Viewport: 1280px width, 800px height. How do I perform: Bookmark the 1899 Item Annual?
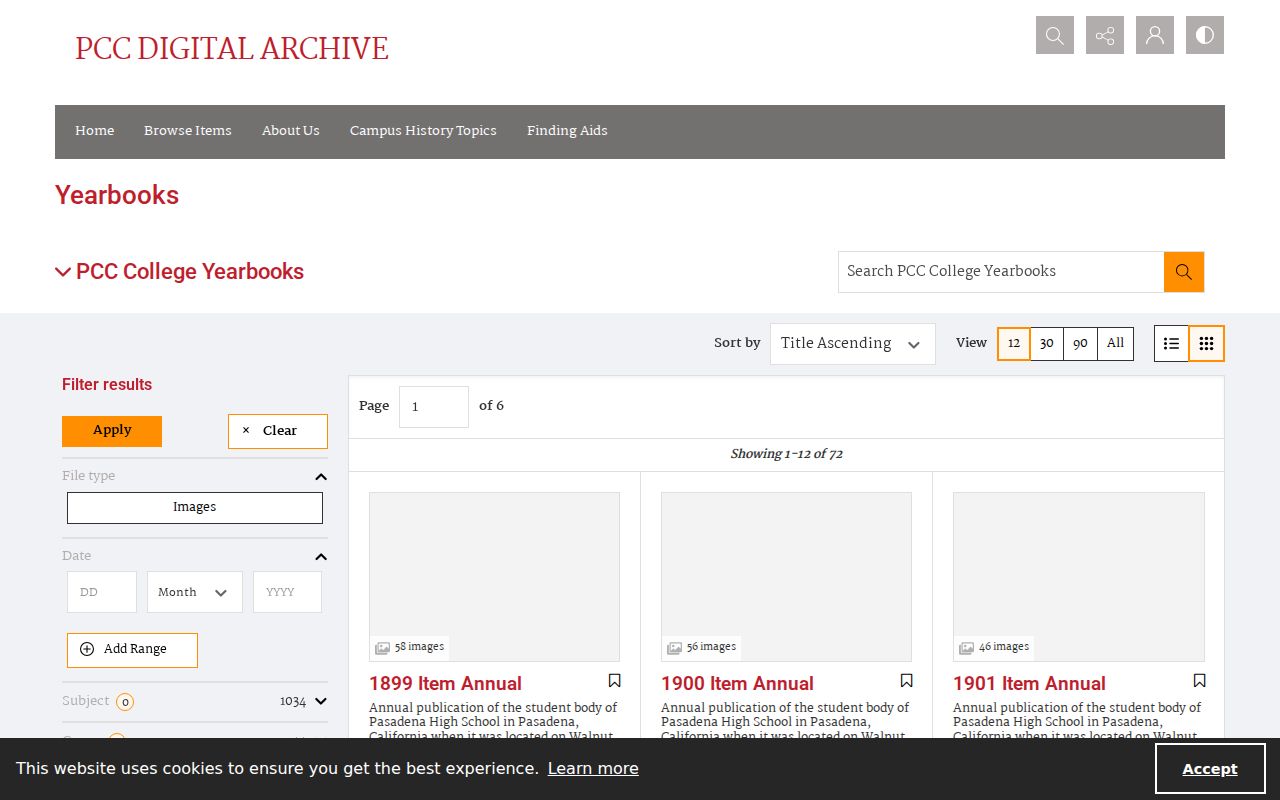click(614, 681)
